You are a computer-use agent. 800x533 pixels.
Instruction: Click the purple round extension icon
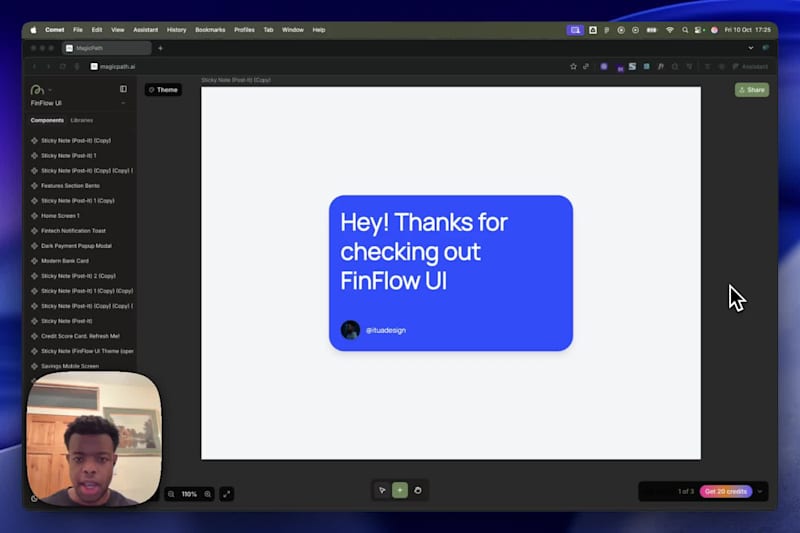coord(604,67)
